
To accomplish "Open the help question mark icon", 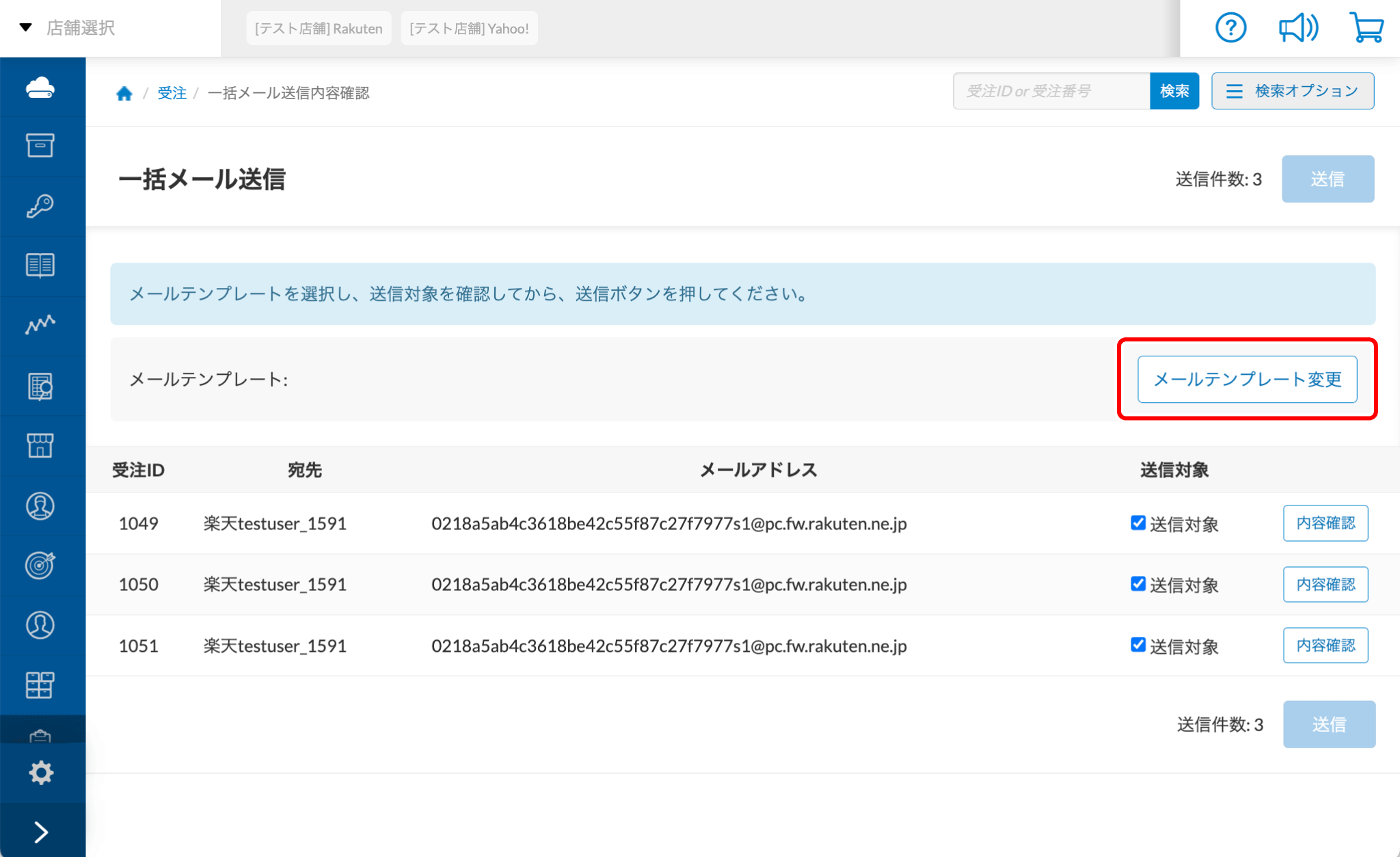I will click(1230, 28).
